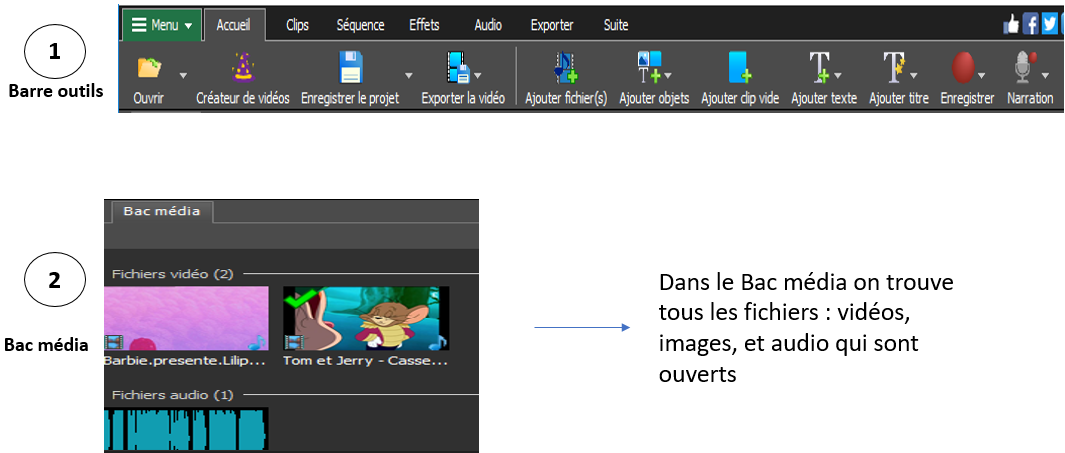Image resolution: width=1065 pixels, height=453 pixels.
Task: Expand the Exporter la vidéo dropdown arrow
Action: [x=477, y=75]
